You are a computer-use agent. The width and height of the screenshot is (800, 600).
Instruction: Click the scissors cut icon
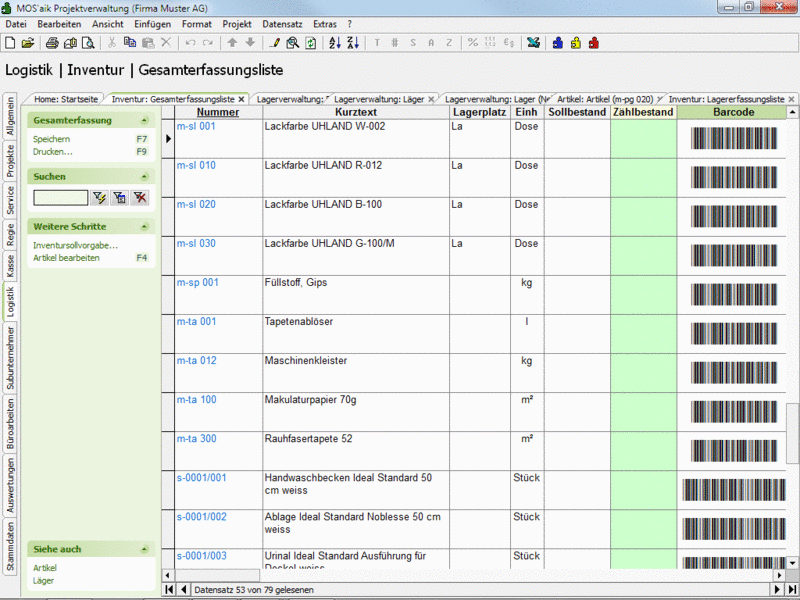[112, 43]
